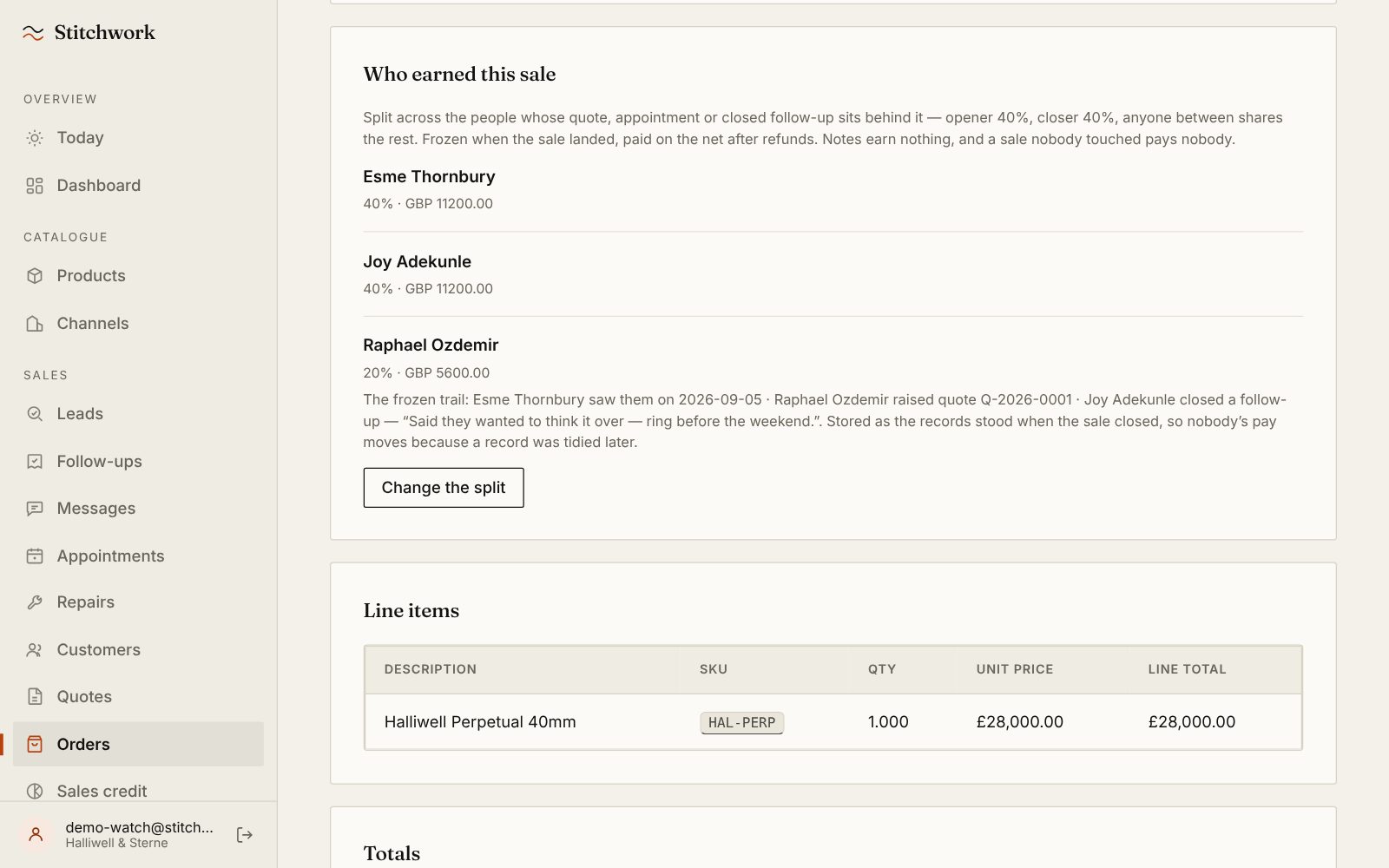Click the Stitchwork wave logo icon
Image resolution: width=1389 pixels, height=868 pixels.
pyautogui.click(x=33, y=33)
